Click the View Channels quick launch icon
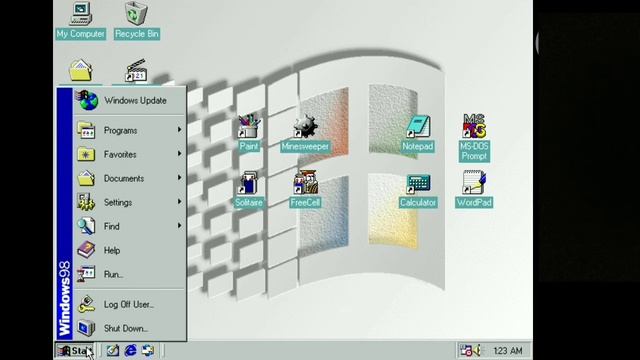The height and width of the screenshot is (360, 640). (x=148, y=350)
